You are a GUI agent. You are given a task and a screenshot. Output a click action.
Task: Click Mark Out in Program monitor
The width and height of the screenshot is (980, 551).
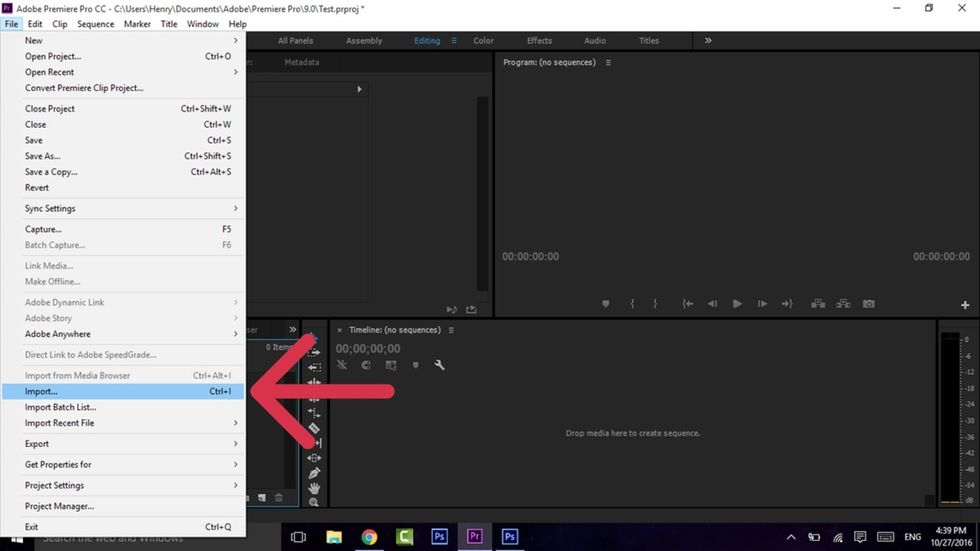[655, 304]
